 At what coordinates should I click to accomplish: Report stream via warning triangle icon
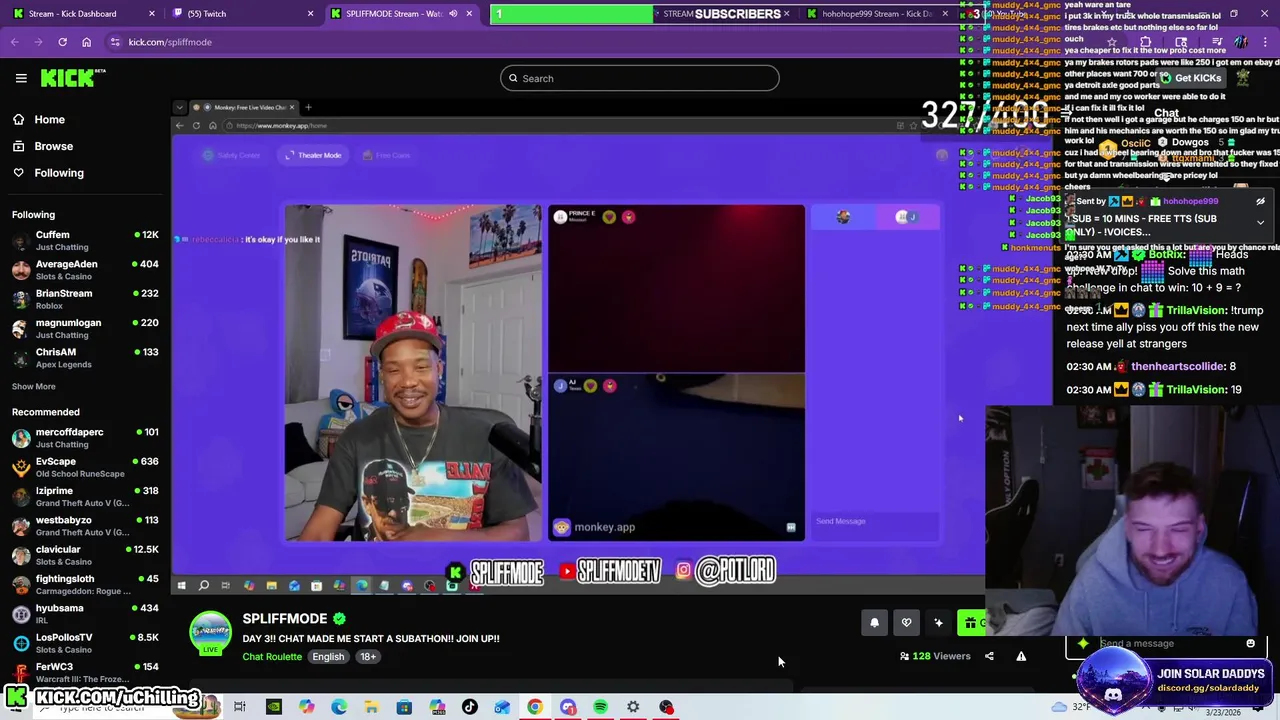coord(1021,656)
